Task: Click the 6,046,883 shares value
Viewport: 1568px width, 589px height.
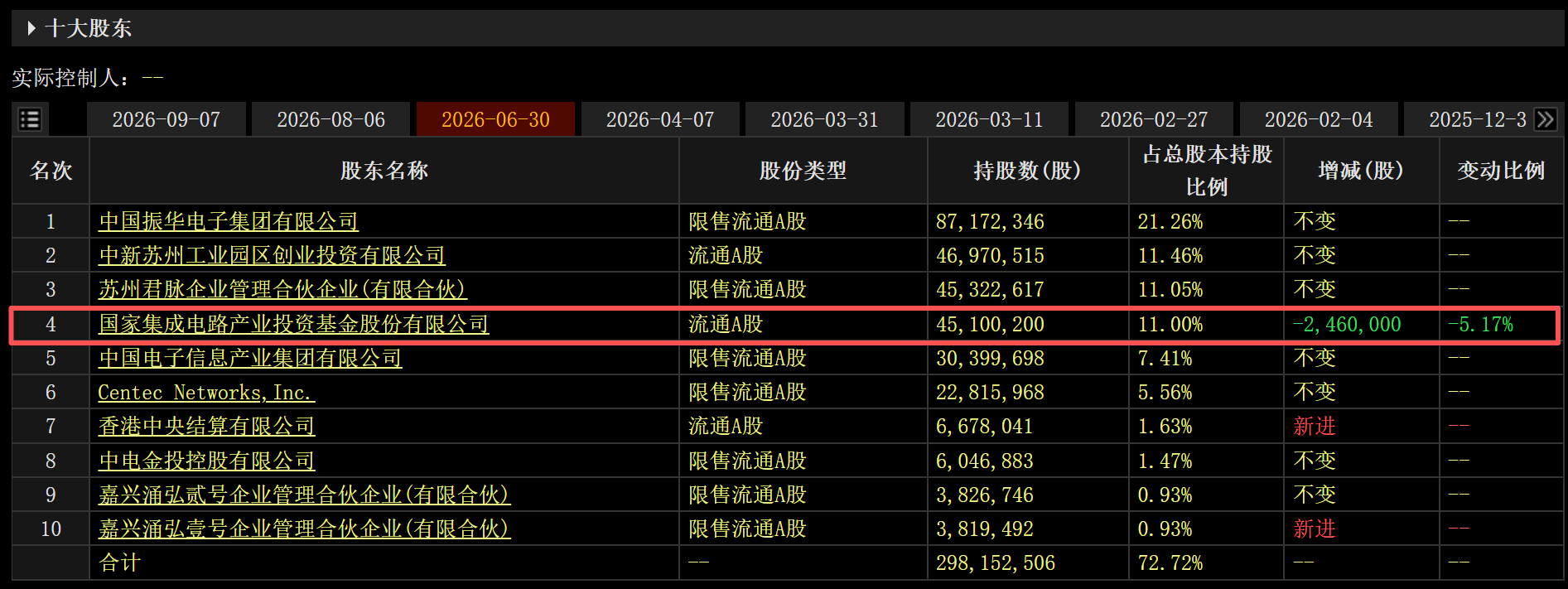Action: (985, 461)
